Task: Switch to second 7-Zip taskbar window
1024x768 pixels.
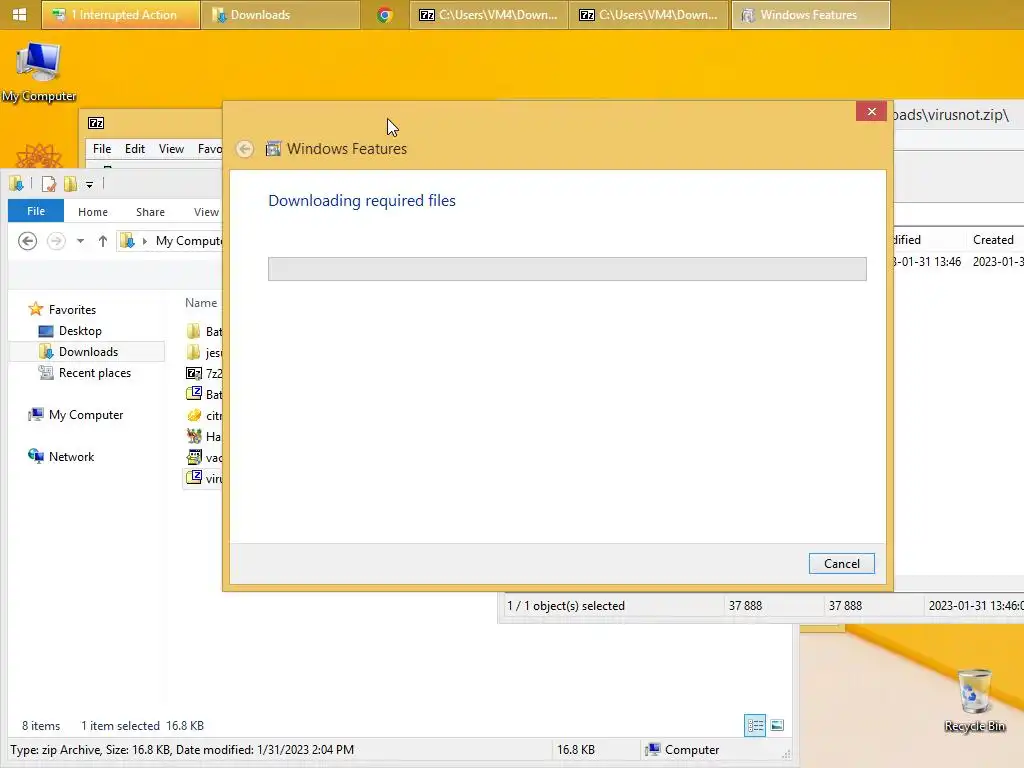Action: pyautogui.click(x=649, y=15)
